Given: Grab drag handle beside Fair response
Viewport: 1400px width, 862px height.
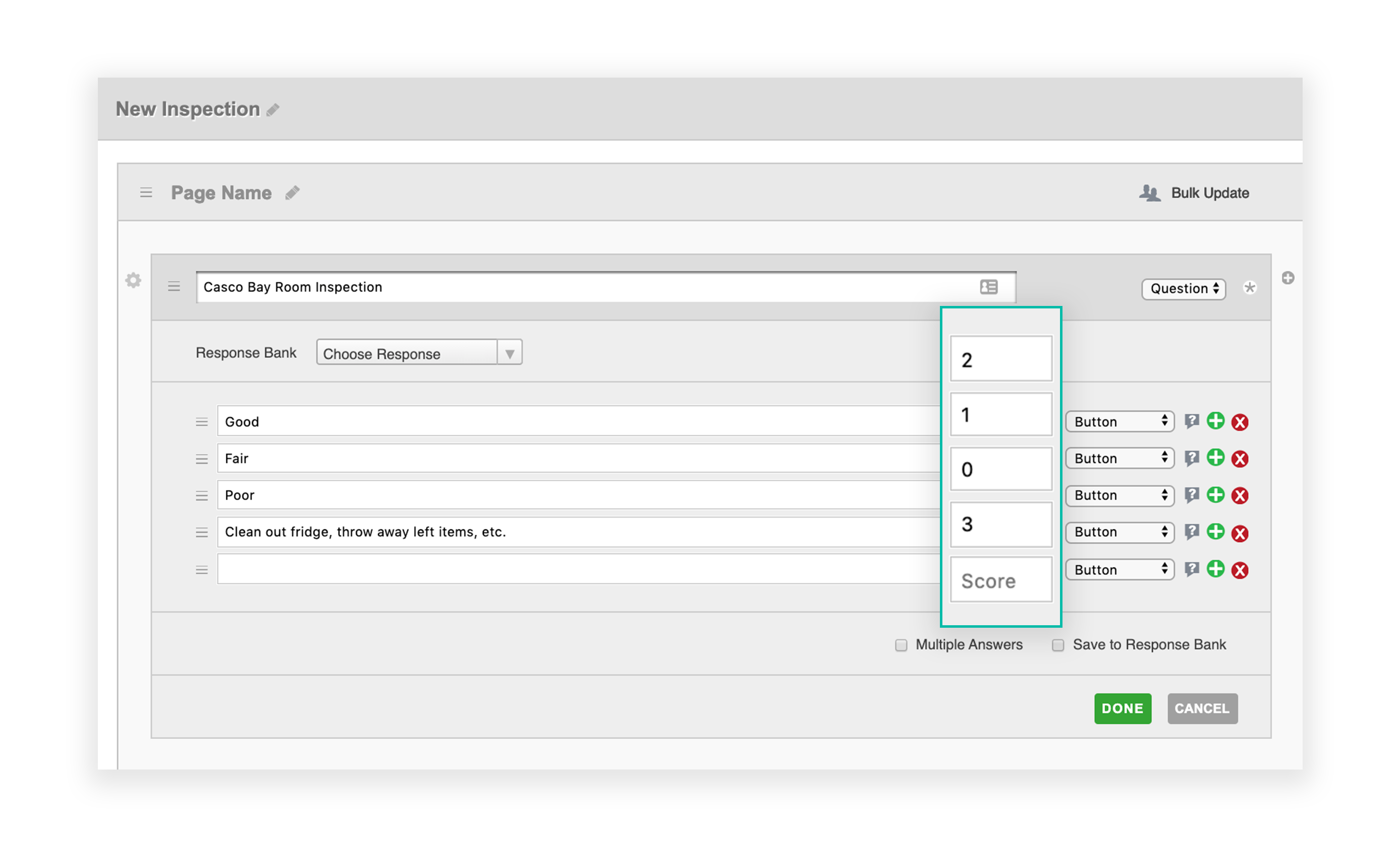Looking at the screenshot, I should (202, 459).
